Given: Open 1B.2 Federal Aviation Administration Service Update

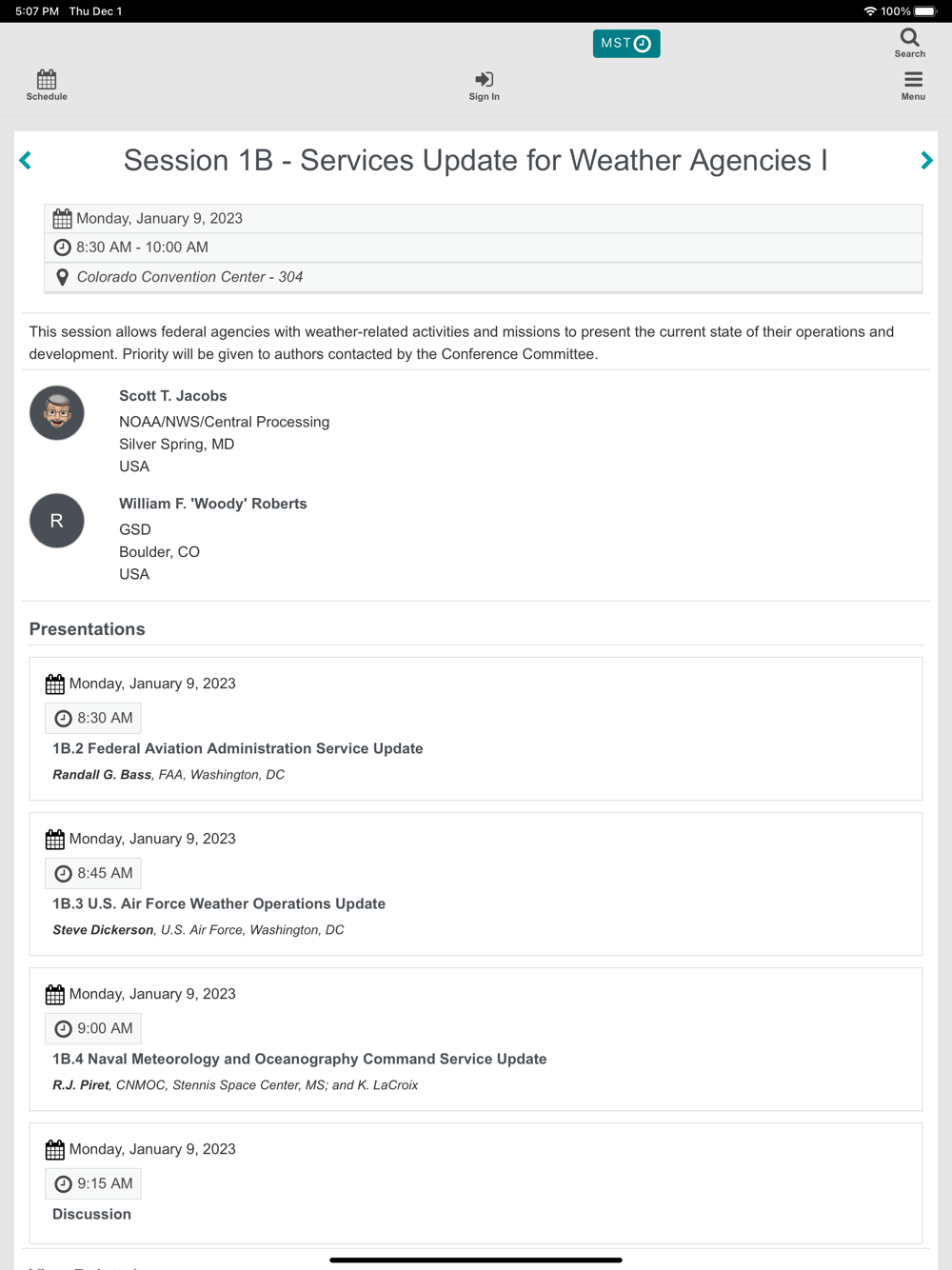Looking at the screenshot, I should point(238,748).
